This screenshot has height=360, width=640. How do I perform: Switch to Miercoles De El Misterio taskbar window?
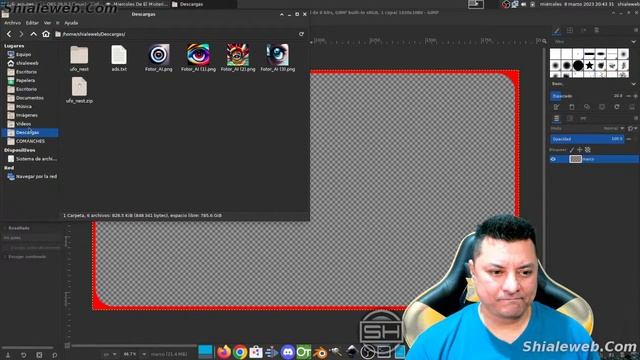pyautogui.click(x=137, y=4)
